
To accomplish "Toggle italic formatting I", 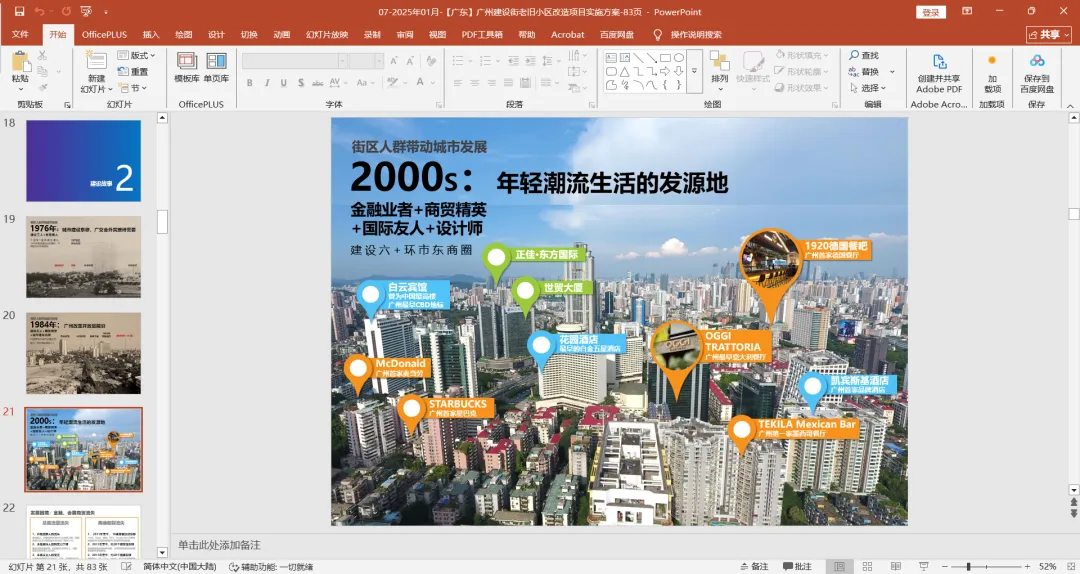I will pos(266,83).
